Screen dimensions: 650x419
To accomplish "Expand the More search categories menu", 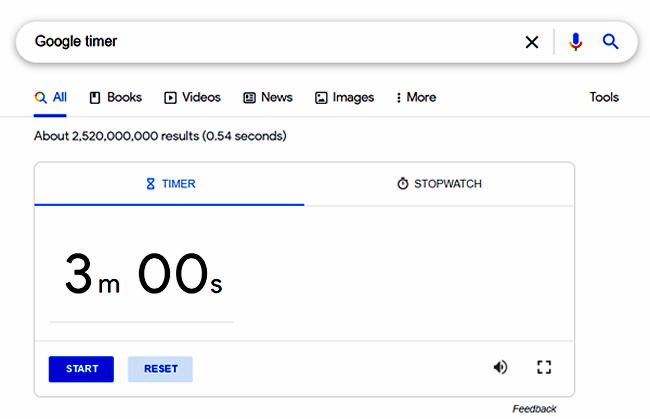I will (416, 97).
